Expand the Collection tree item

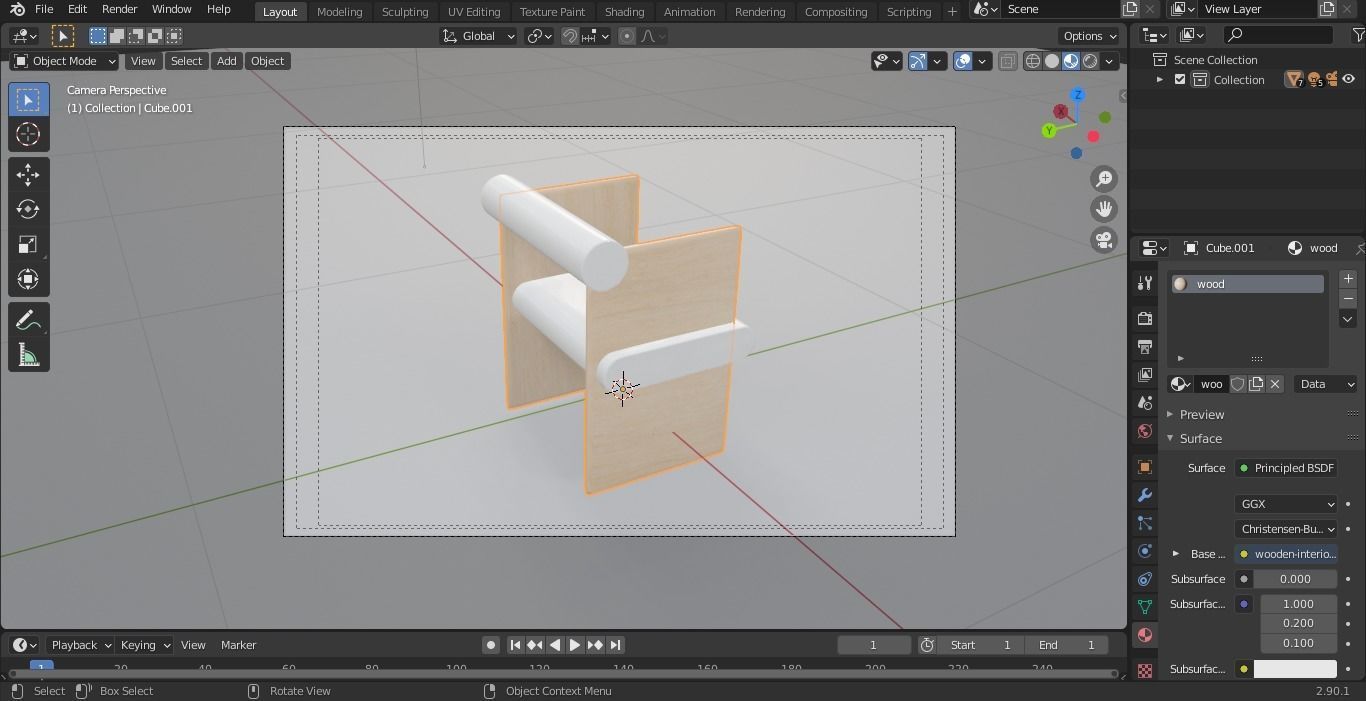tap(1160, 80)
